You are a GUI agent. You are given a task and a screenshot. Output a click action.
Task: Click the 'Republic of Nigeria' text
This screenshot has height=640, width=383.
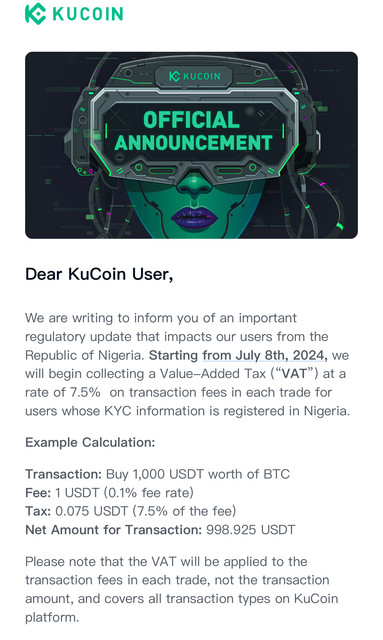83,355
